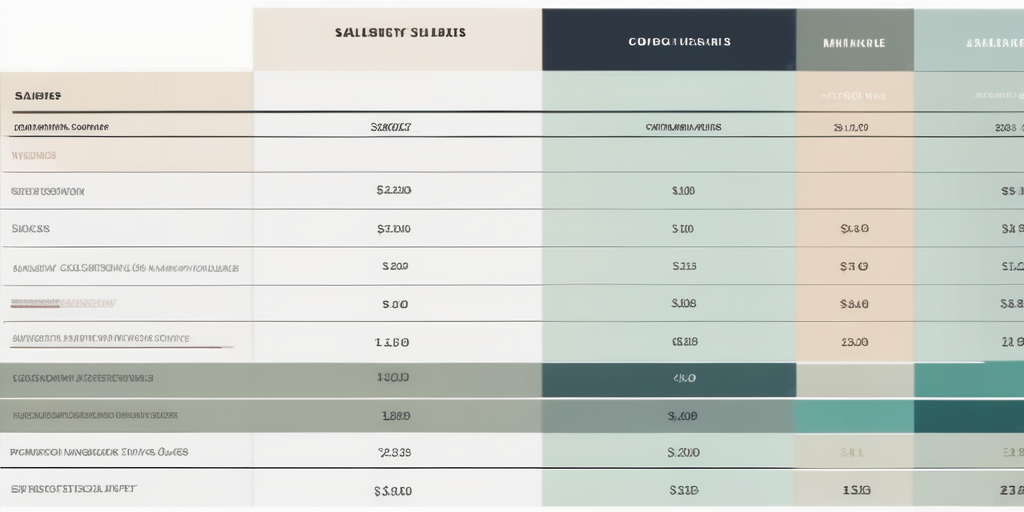Select the "$.2.9.39" value cell
Viewport: 1024px width, 512px height.
click(395, 452)
